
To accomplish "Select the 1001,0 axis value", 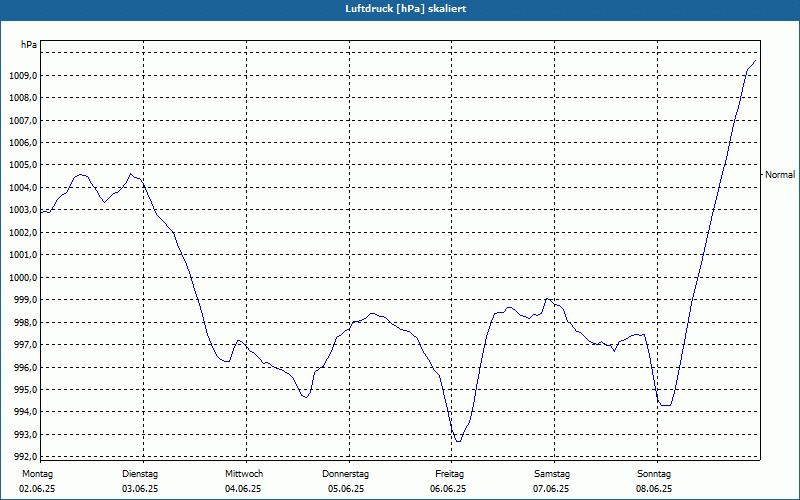I will pos(23,255).
